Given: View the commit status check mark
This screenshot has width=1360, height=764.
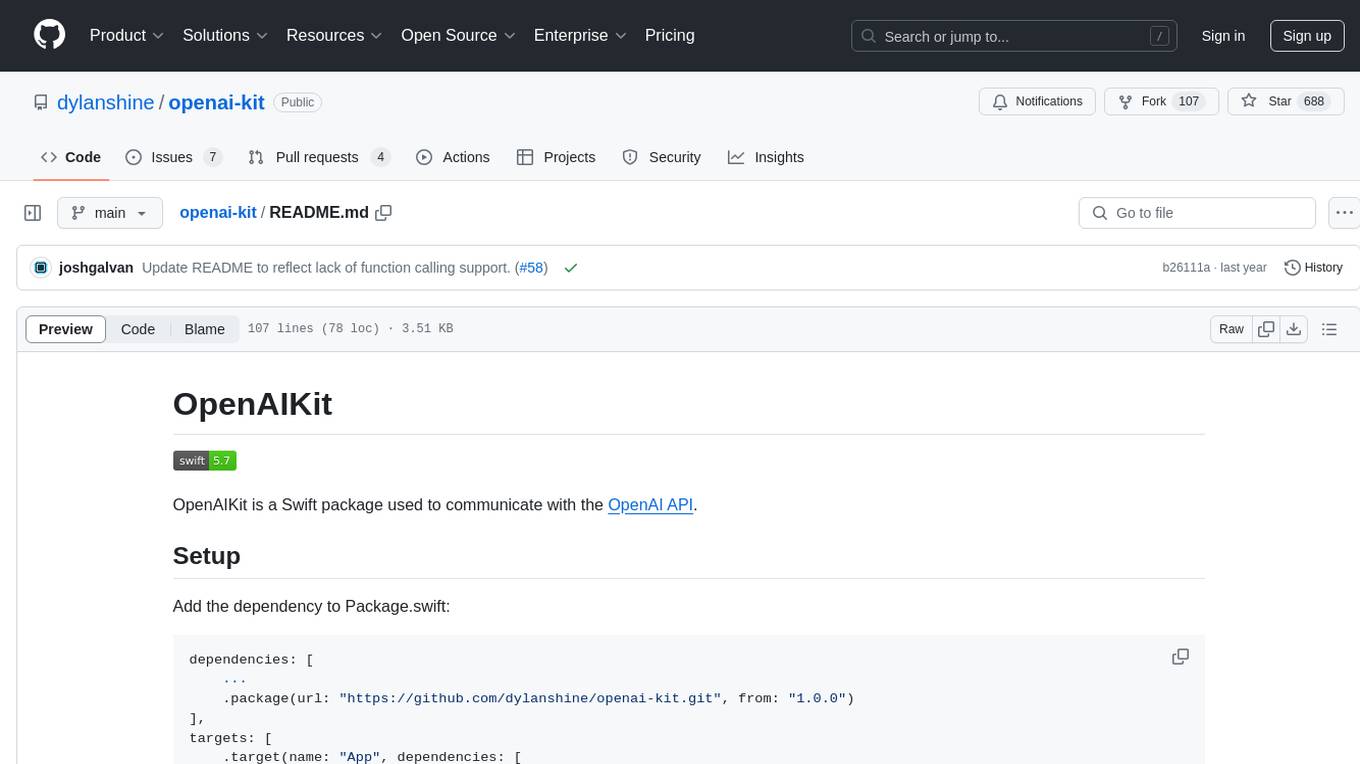Looking at the screenshot, I should tap(571, 268).
